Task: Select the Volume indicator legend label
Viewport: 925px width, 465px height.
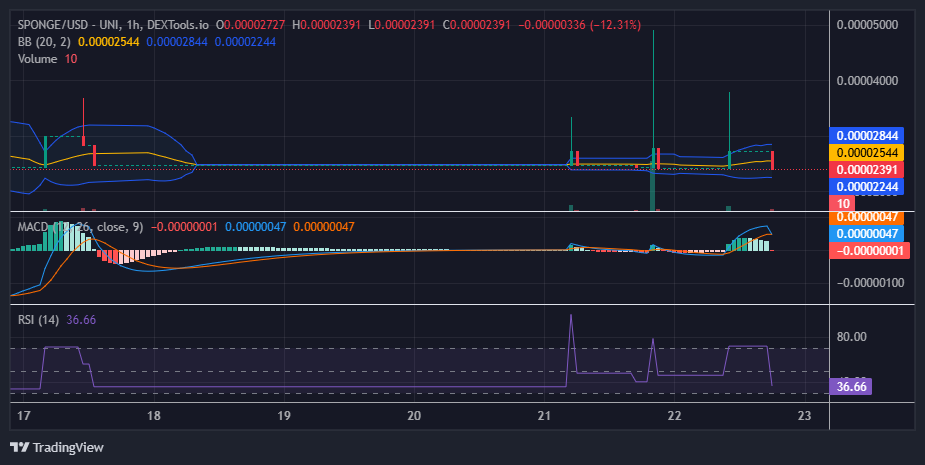Action: pyautogui.click(x=37, y=59)
